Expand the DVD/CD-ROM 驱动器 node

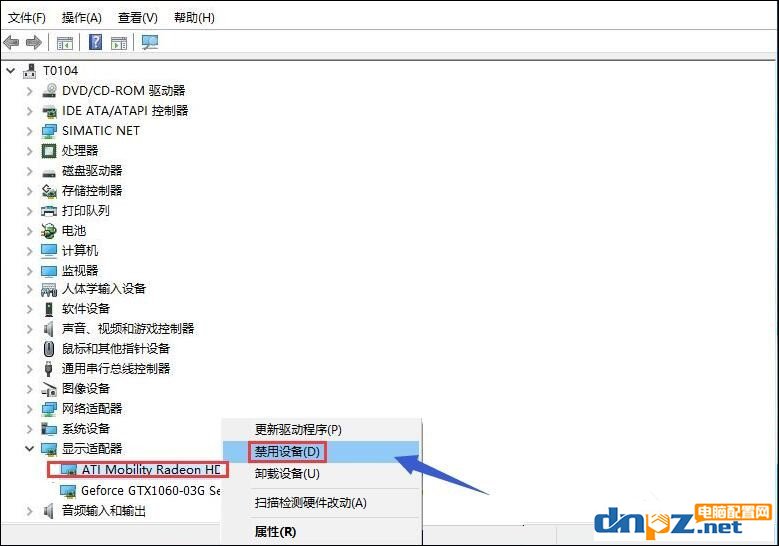pyautogui.click(x=29, y=91)
